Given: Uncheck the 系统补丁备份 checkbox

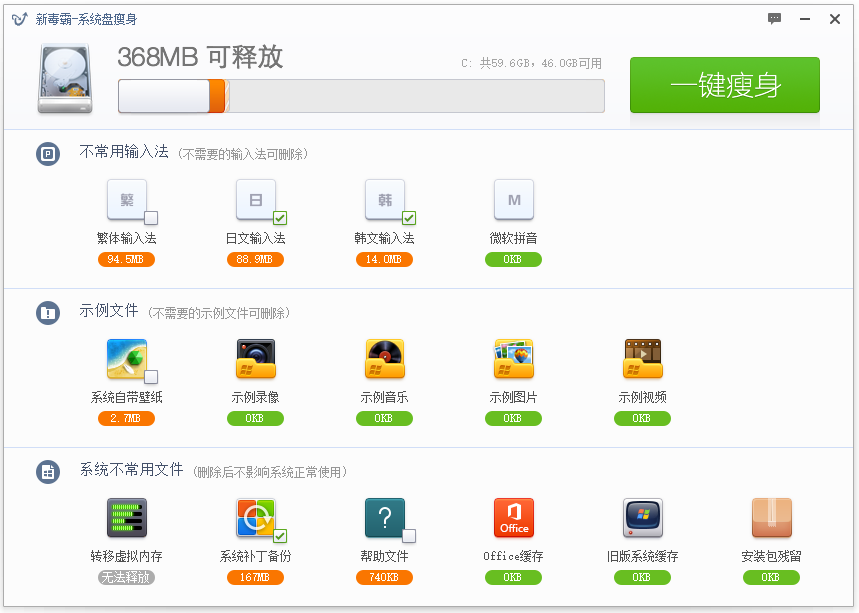Looking at the screenshot, I should (x=280, y=536).
